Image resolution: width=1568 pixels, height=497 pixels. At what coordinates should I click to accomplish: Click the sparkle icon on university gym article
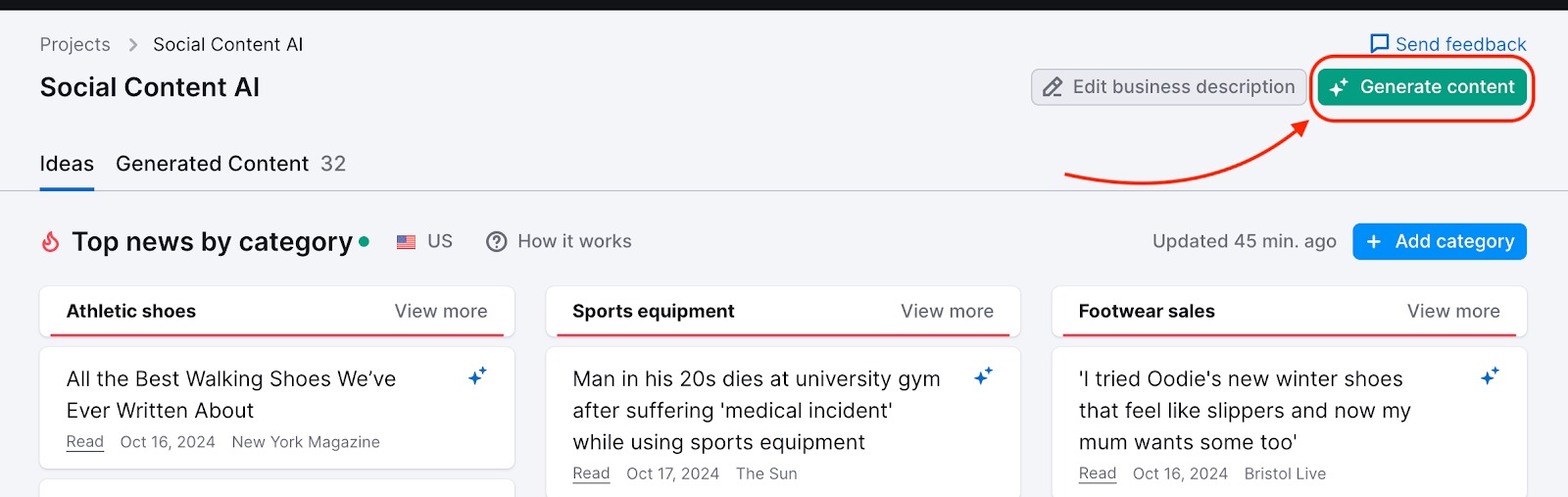(x=983, y=375)
